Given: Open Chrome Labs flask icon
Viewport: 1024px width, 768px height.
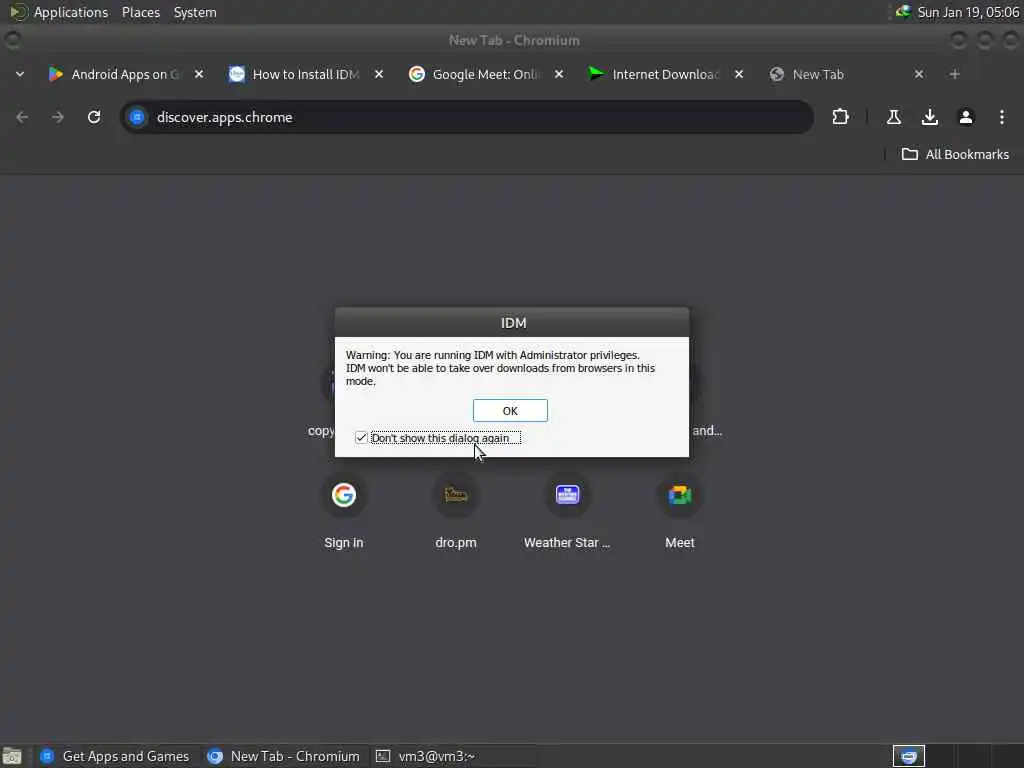Looking at the screenshot, I should pos(893,117).
